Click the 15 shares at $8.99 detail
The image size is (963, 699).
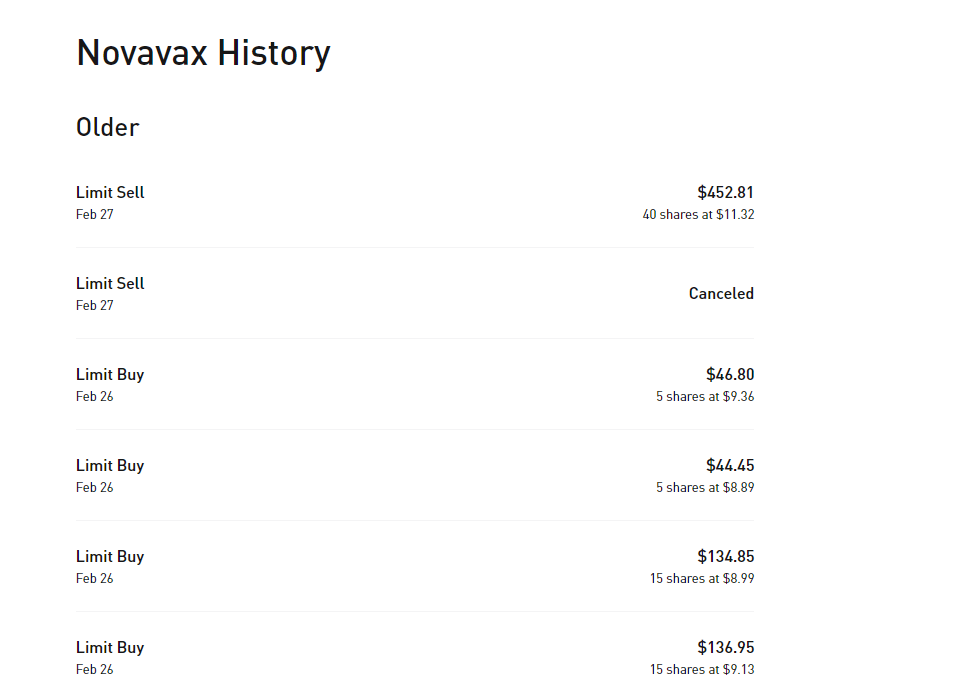(x=701, y=578)
